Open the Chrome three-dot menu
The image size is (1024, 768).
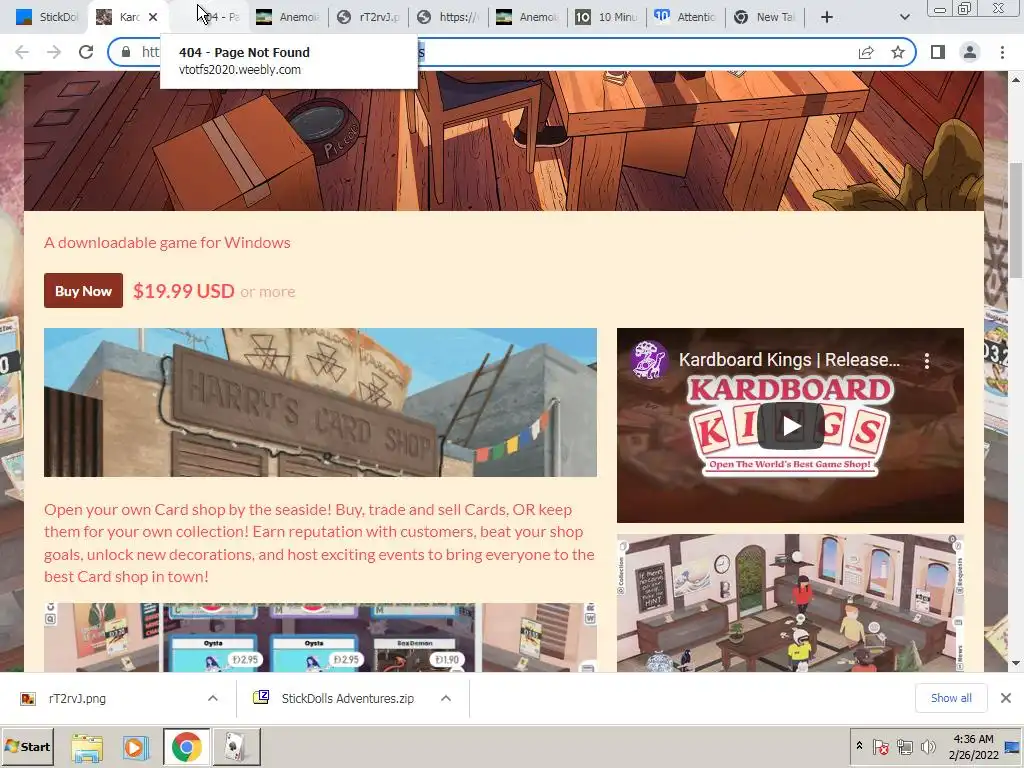(1002, 52)
